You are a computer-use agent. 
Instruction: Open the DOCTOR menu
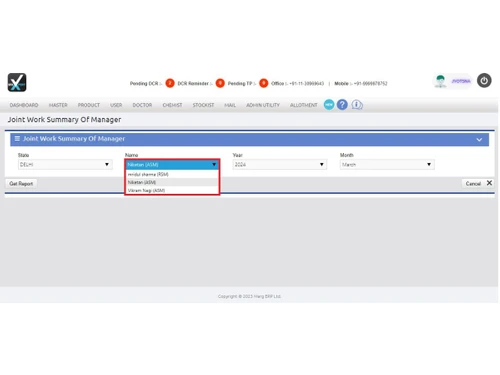tap(142, 105)
